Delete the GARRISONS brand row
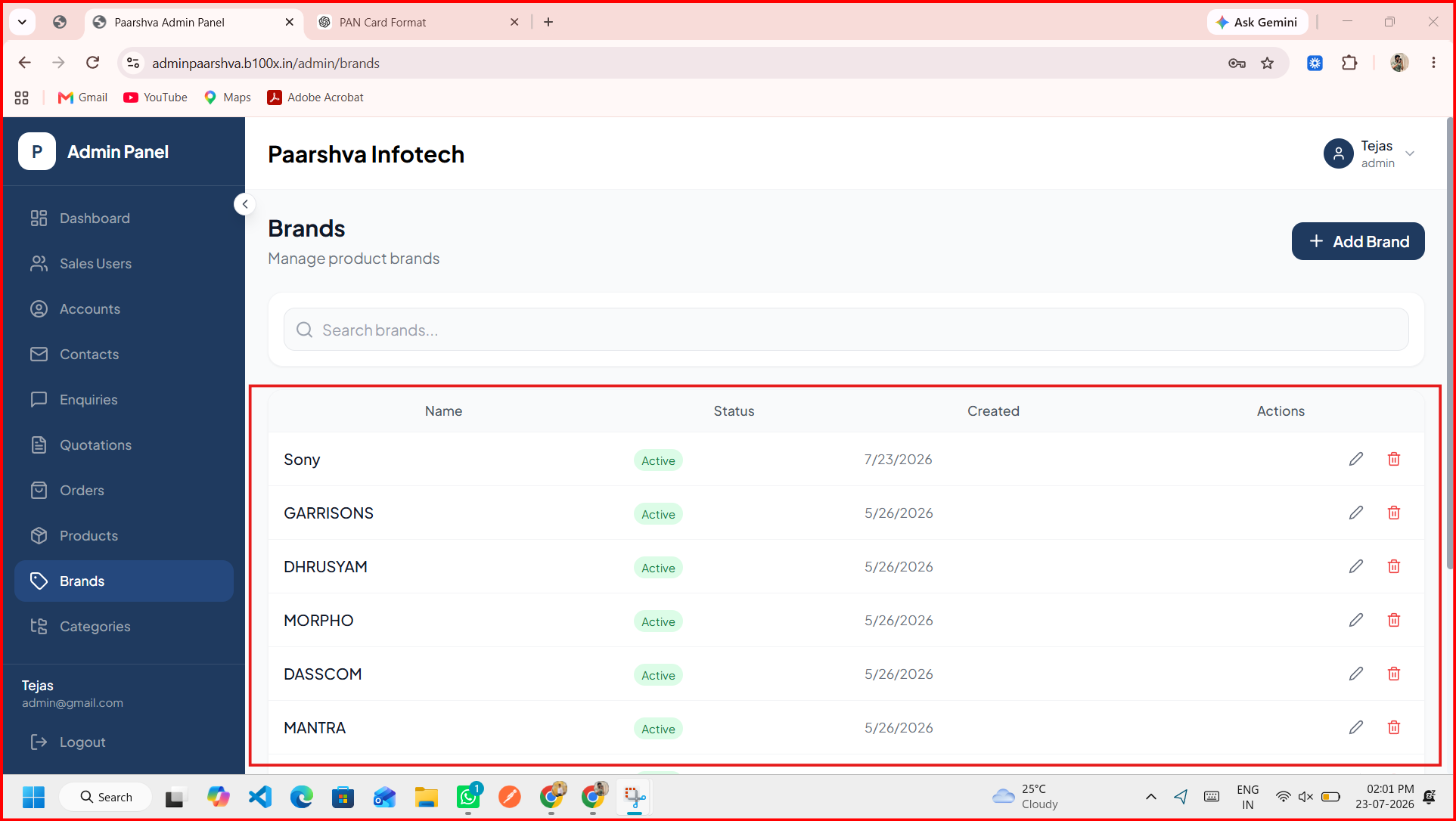 [x=1393, y=513]
